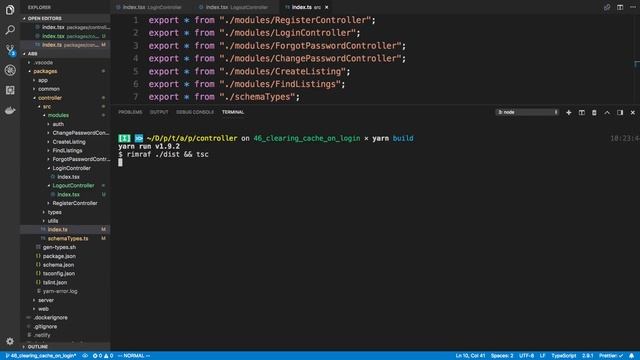Image resolution: width=640 pixels, height=360 pixels.
Task: Collapse the modules folder
Action: 58,116
